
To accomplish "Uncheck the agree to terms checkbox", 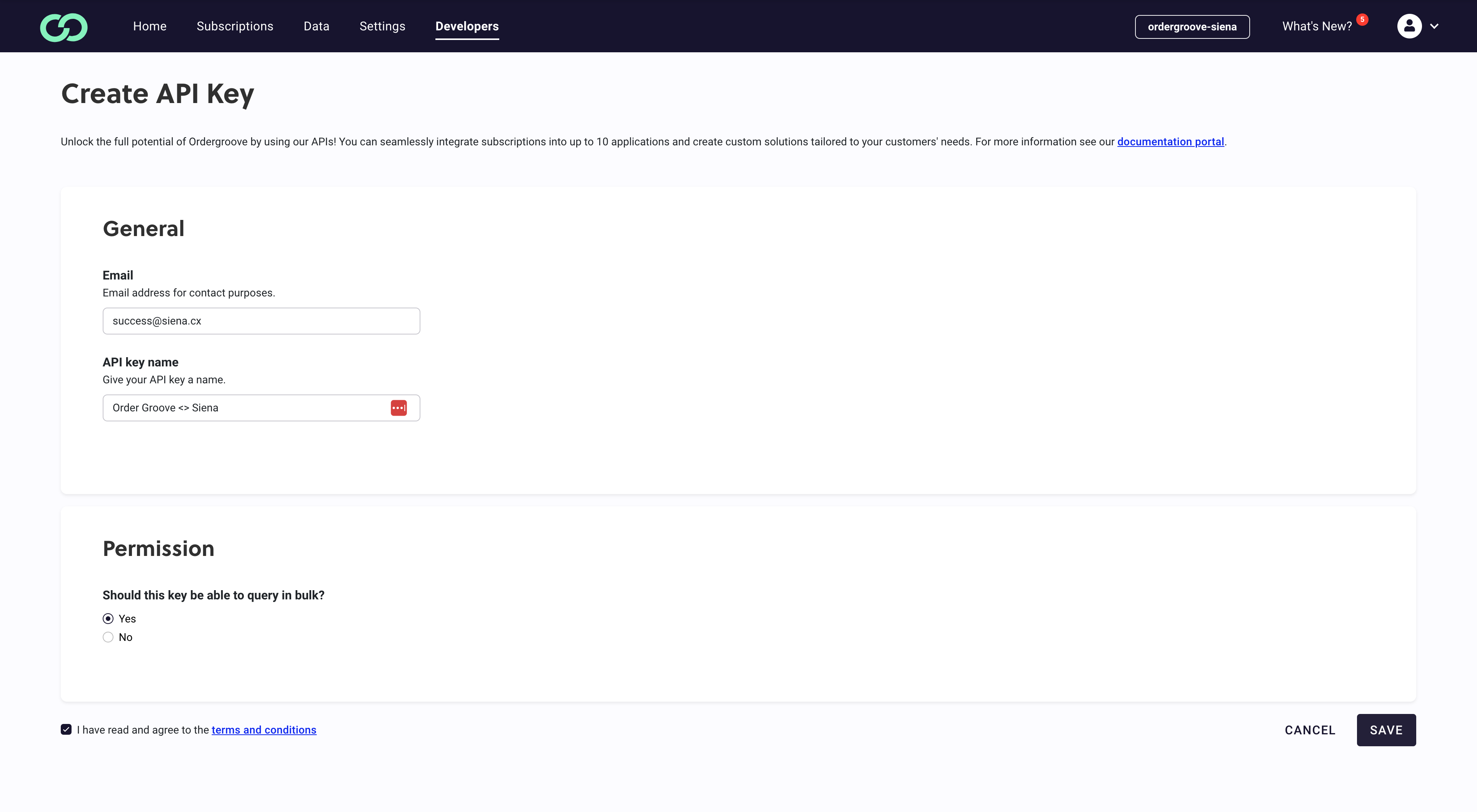I will (x=66, y=729).
